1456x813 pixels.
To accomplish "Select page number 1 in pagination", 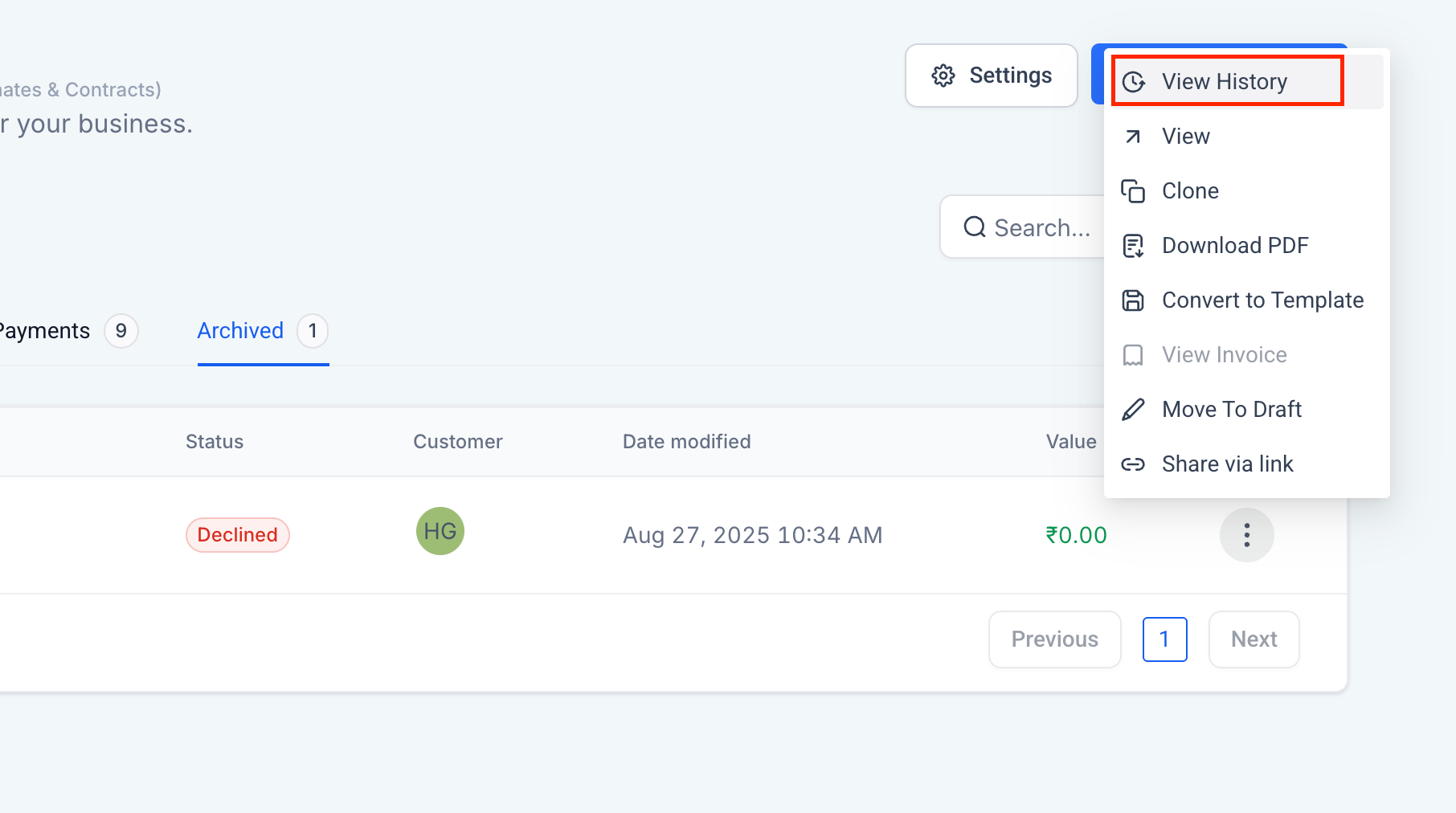I will point(1164,639).
